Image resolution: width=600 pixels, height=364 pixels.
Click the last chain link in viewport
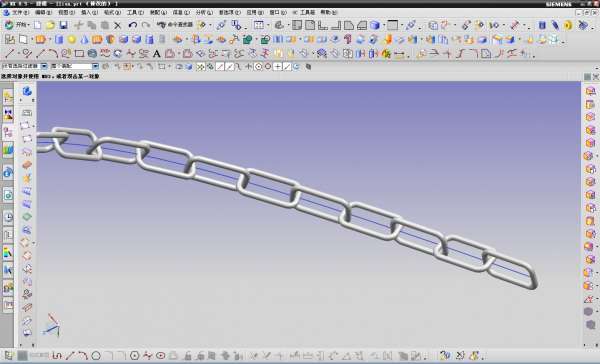click(x=511, y=270)
